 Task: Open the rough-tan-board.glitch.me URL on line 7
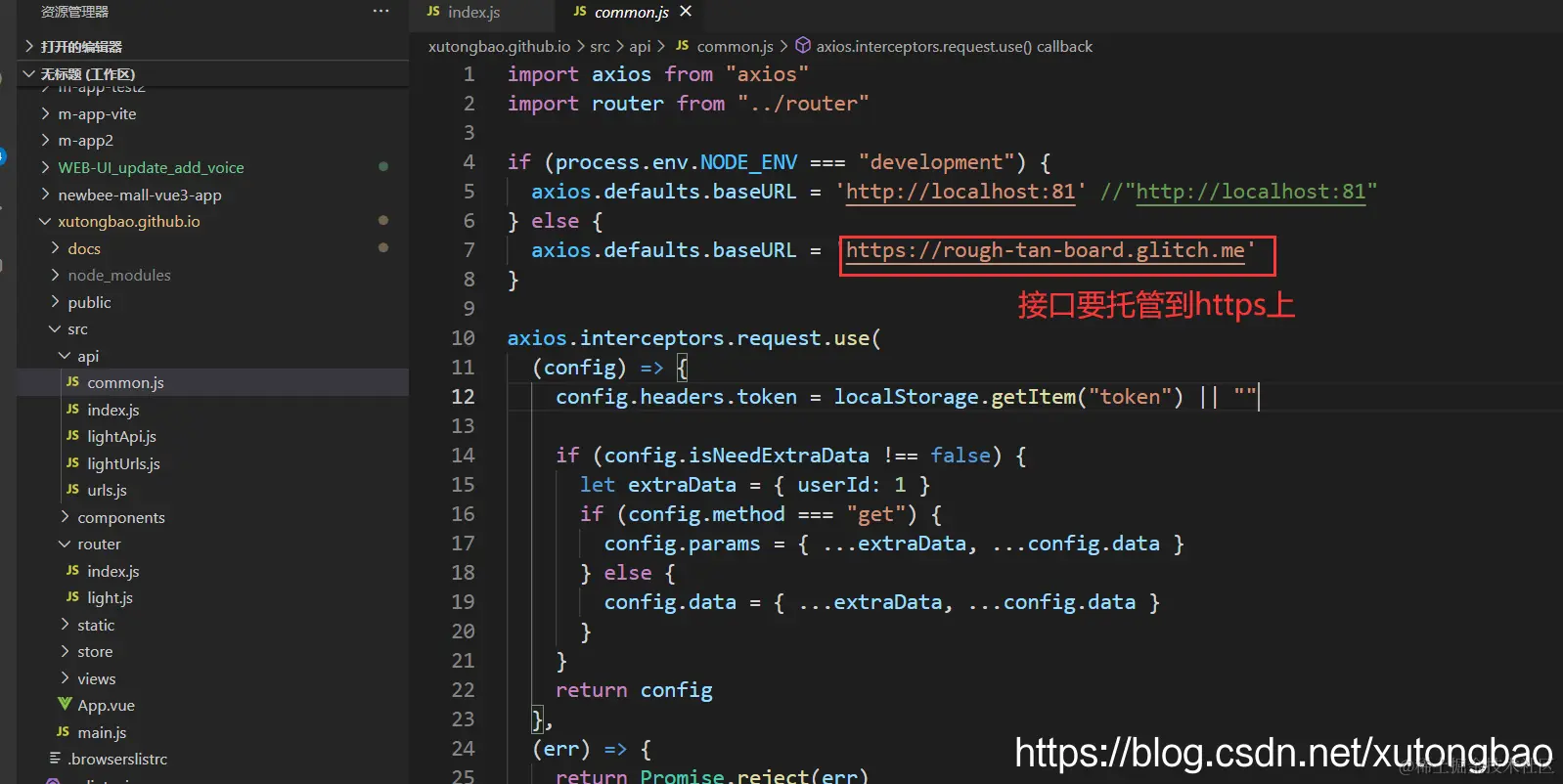[1045, 250]
